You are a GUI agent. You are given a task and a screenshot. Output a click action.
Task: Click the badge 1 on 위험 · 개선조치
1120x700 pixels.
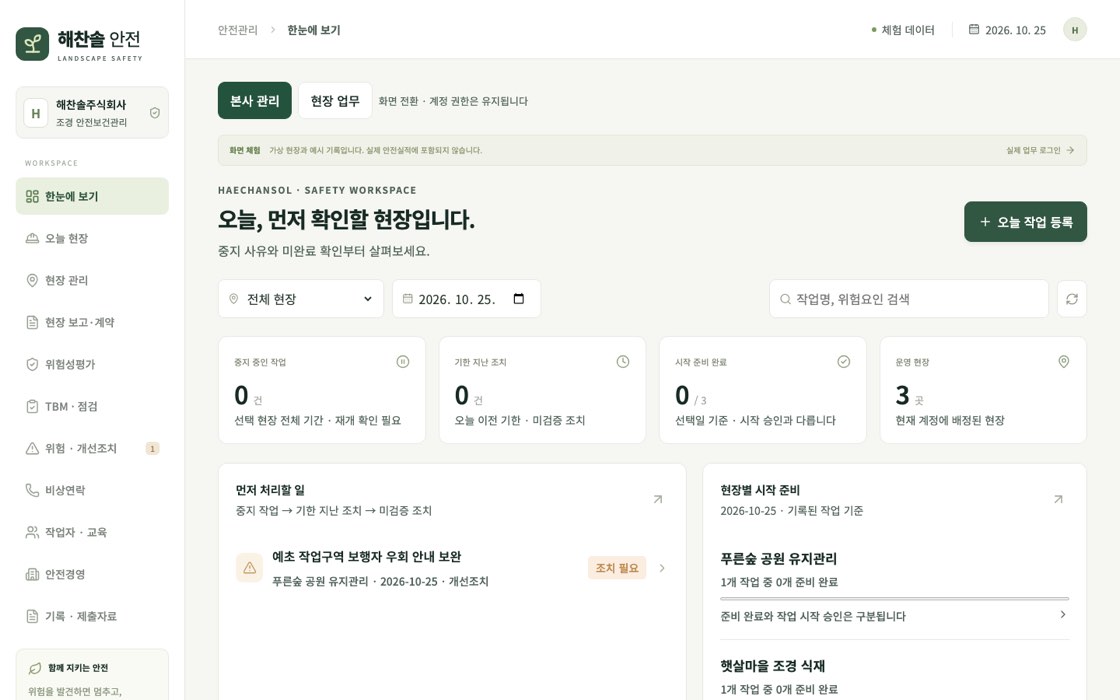(x=152, y=449)
